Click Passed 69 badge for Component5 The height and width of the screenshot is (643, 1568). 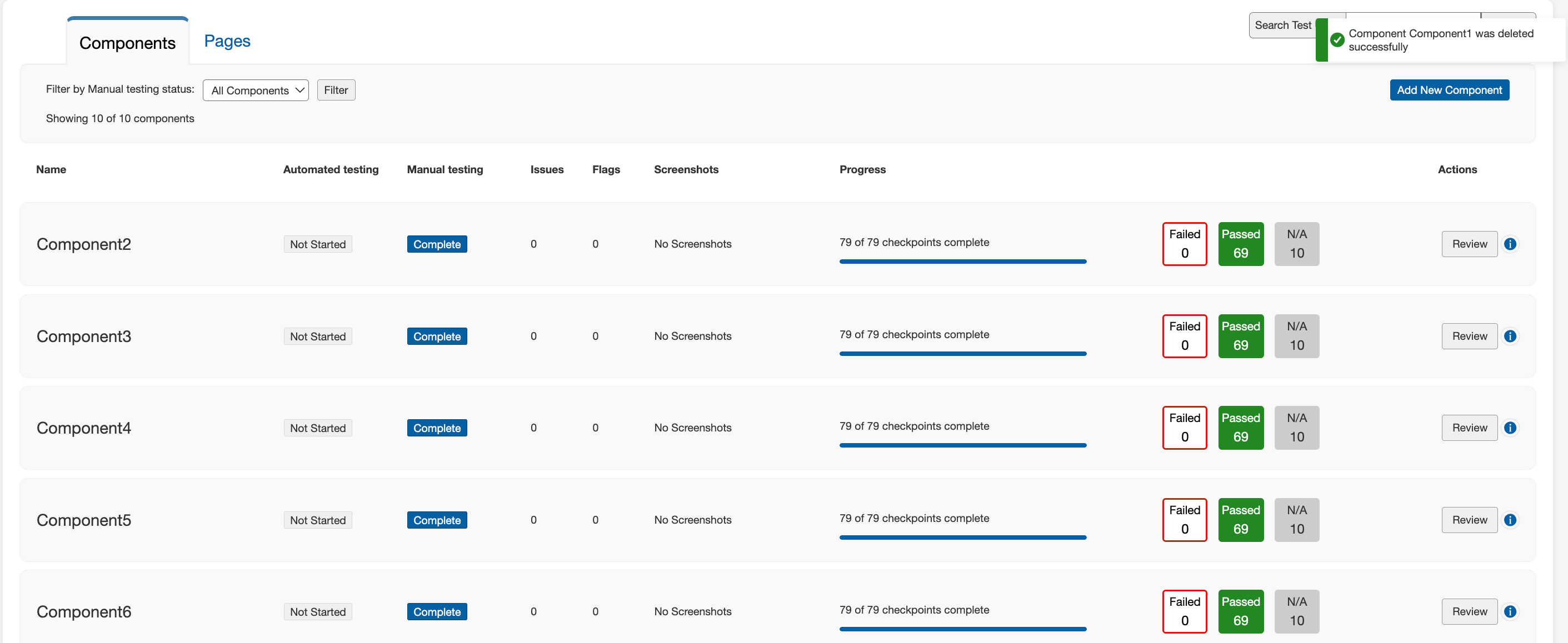(x=1241, y=520)
